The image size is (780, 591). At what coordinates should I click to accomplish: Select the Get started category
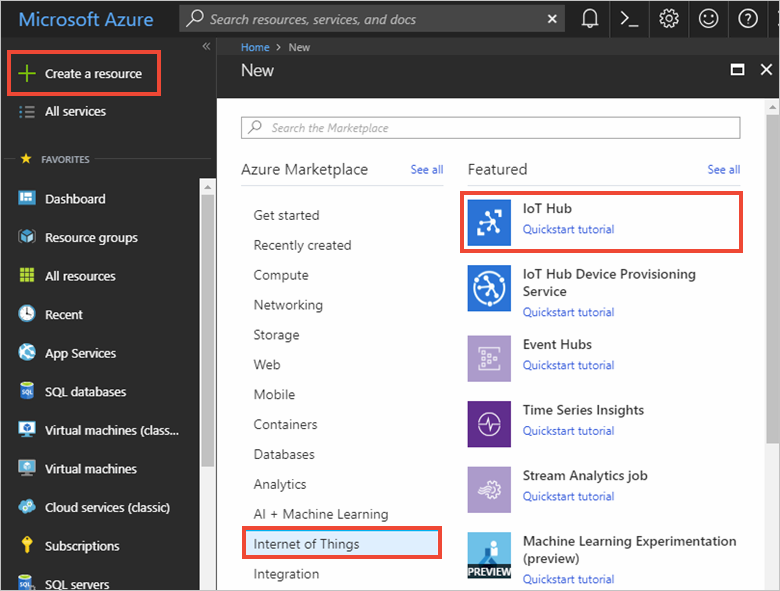coord(287,215)
